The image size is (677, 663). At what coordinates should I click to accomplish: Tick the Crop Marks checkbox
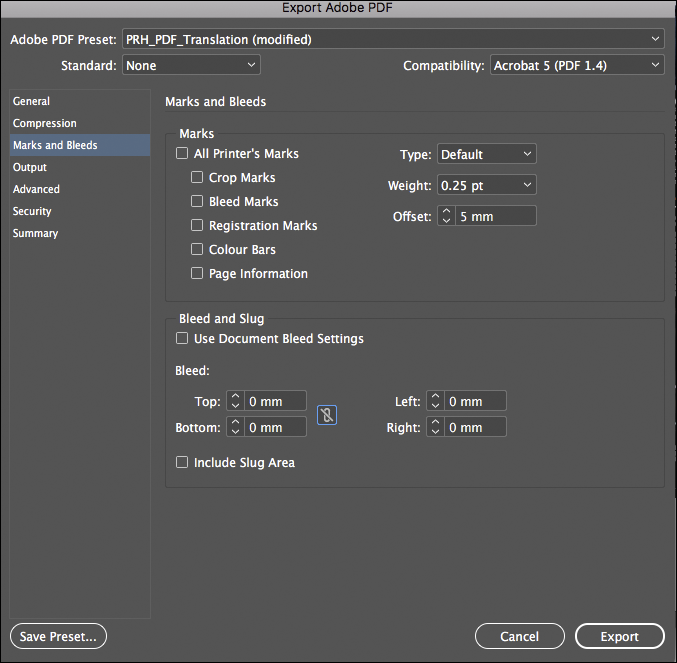click(197, 177)
